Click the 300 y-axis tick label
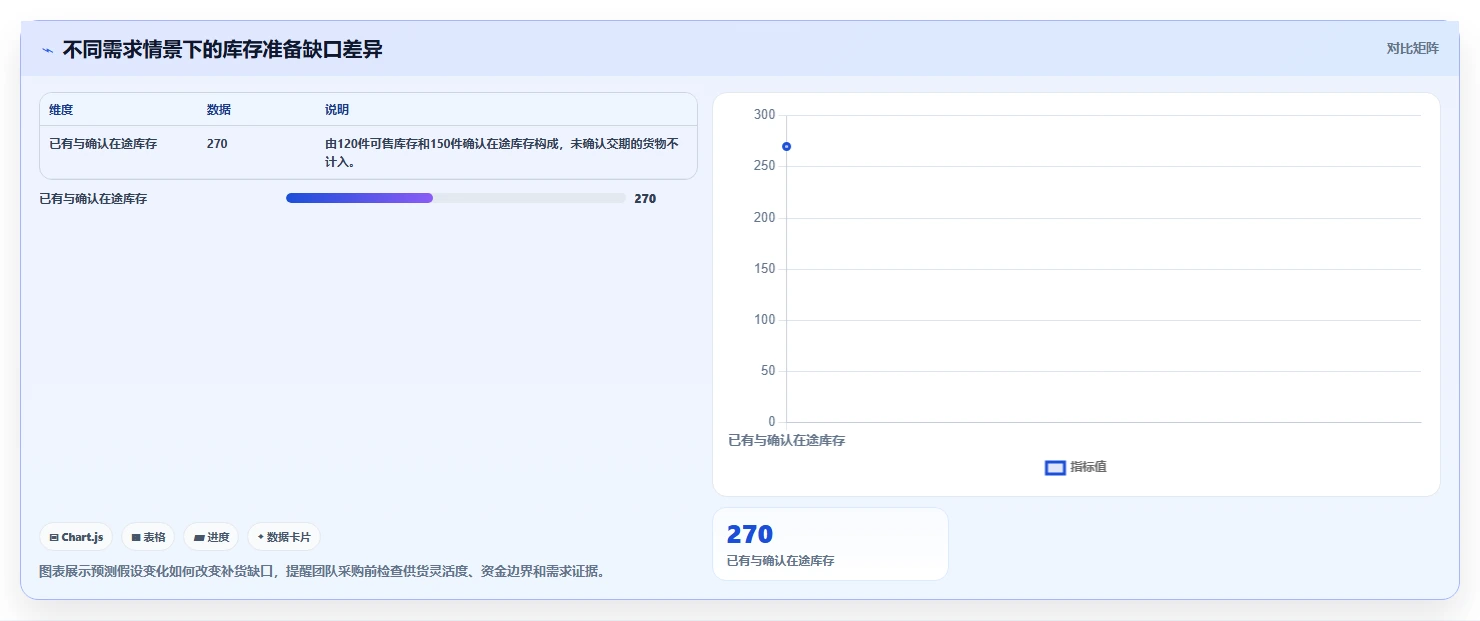Screen dimensions: 1480x621 765,115
